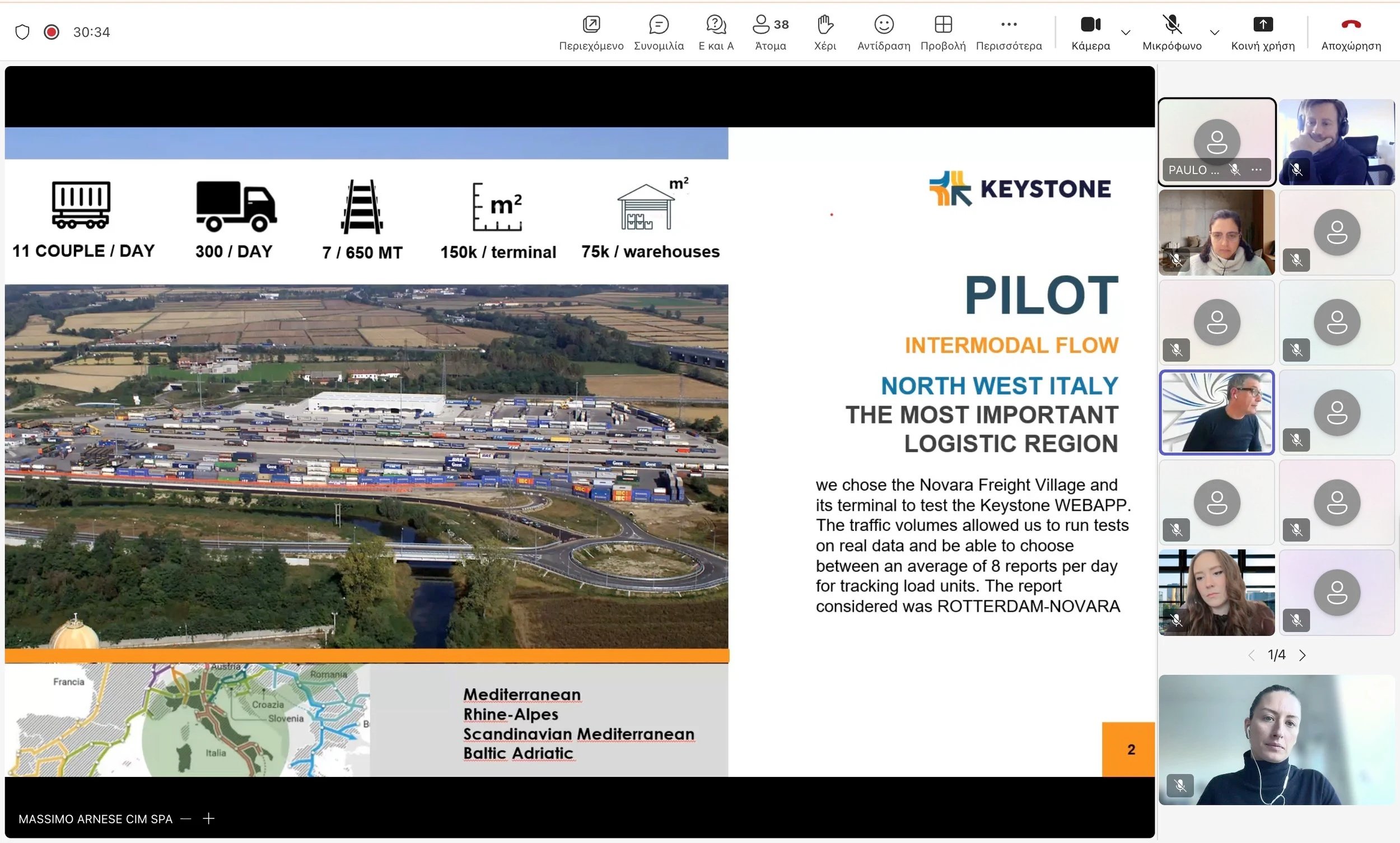
Task: Open the E και A Q&A panel
Action: tap(715, 31)
